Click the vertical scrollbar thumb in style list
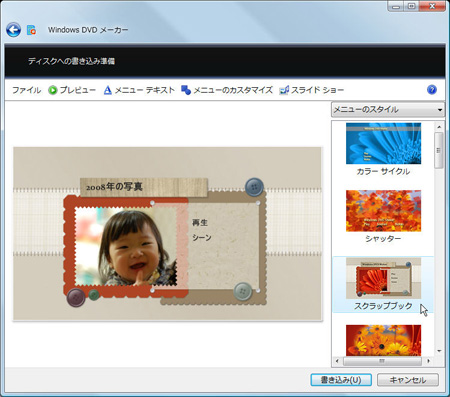 439,150
